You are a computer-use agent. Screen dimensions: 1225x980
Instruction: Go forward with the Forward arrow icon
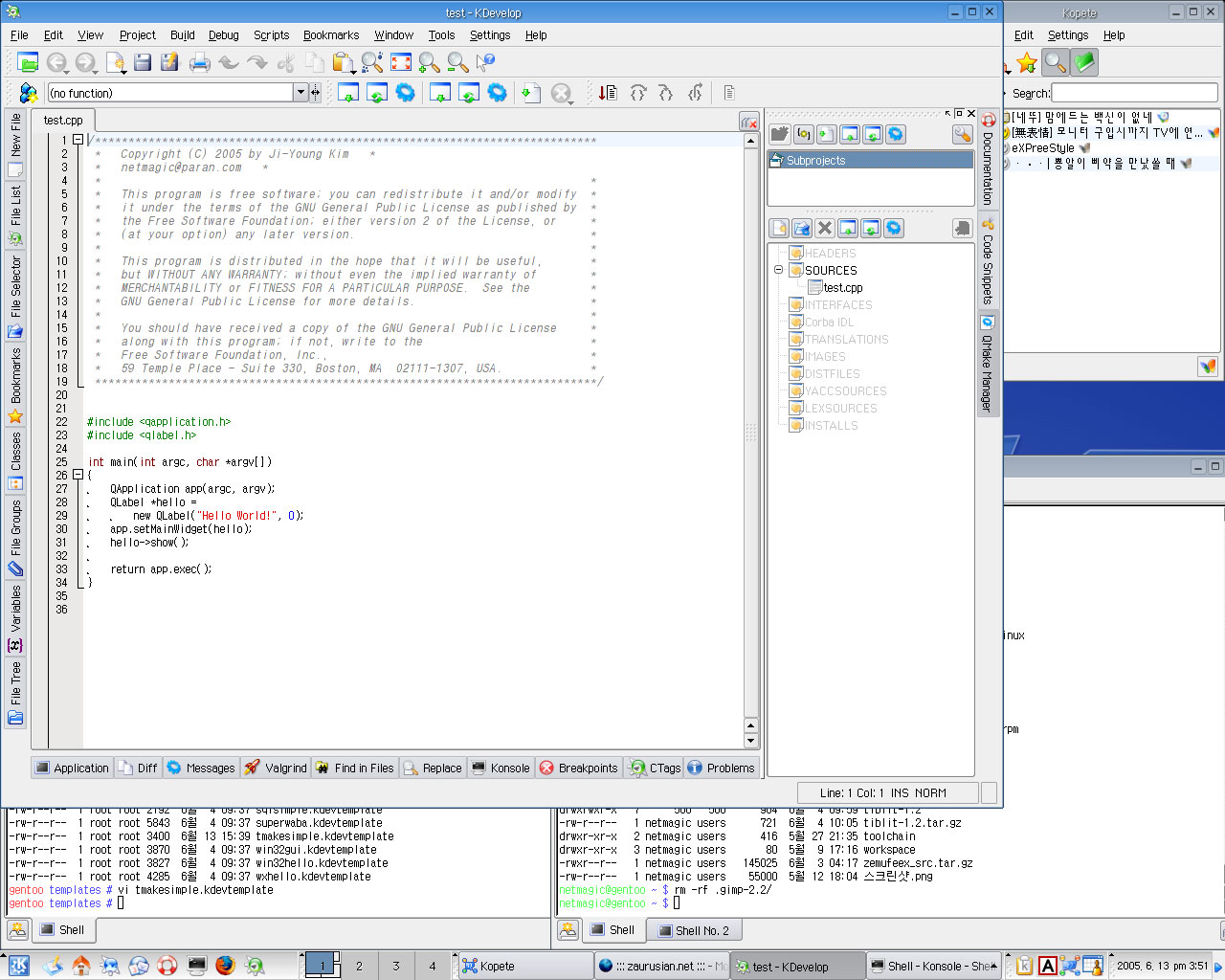[x=86, y=62]
